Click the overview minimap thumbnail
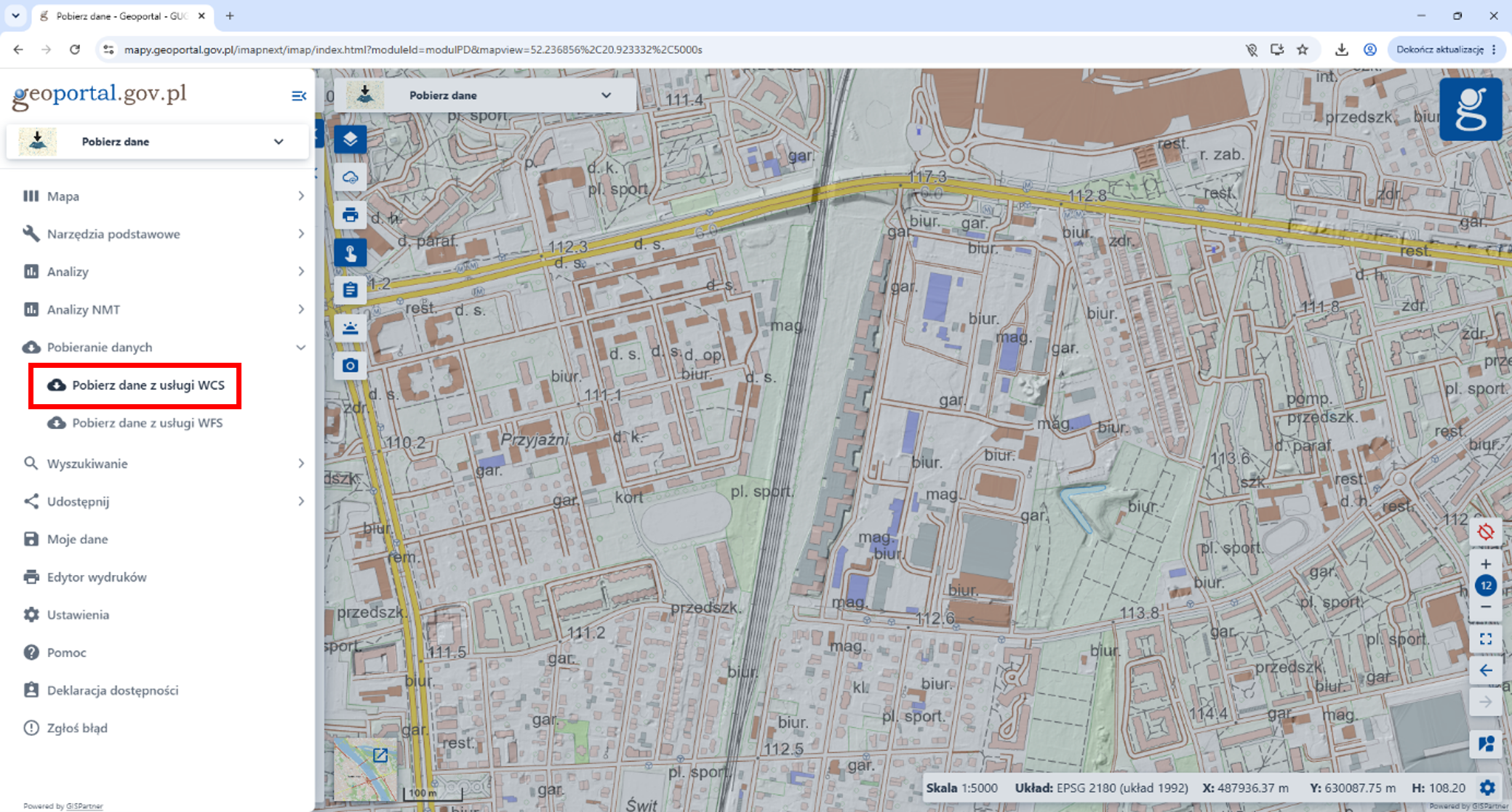 pyautogui.click(x=365, y=769)
